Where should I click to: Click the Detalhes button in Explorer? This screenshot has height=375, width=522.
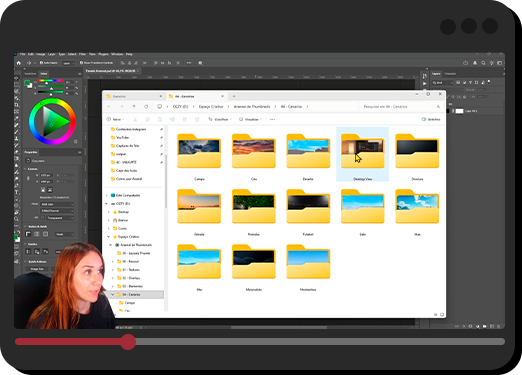(x=431, y=119)
